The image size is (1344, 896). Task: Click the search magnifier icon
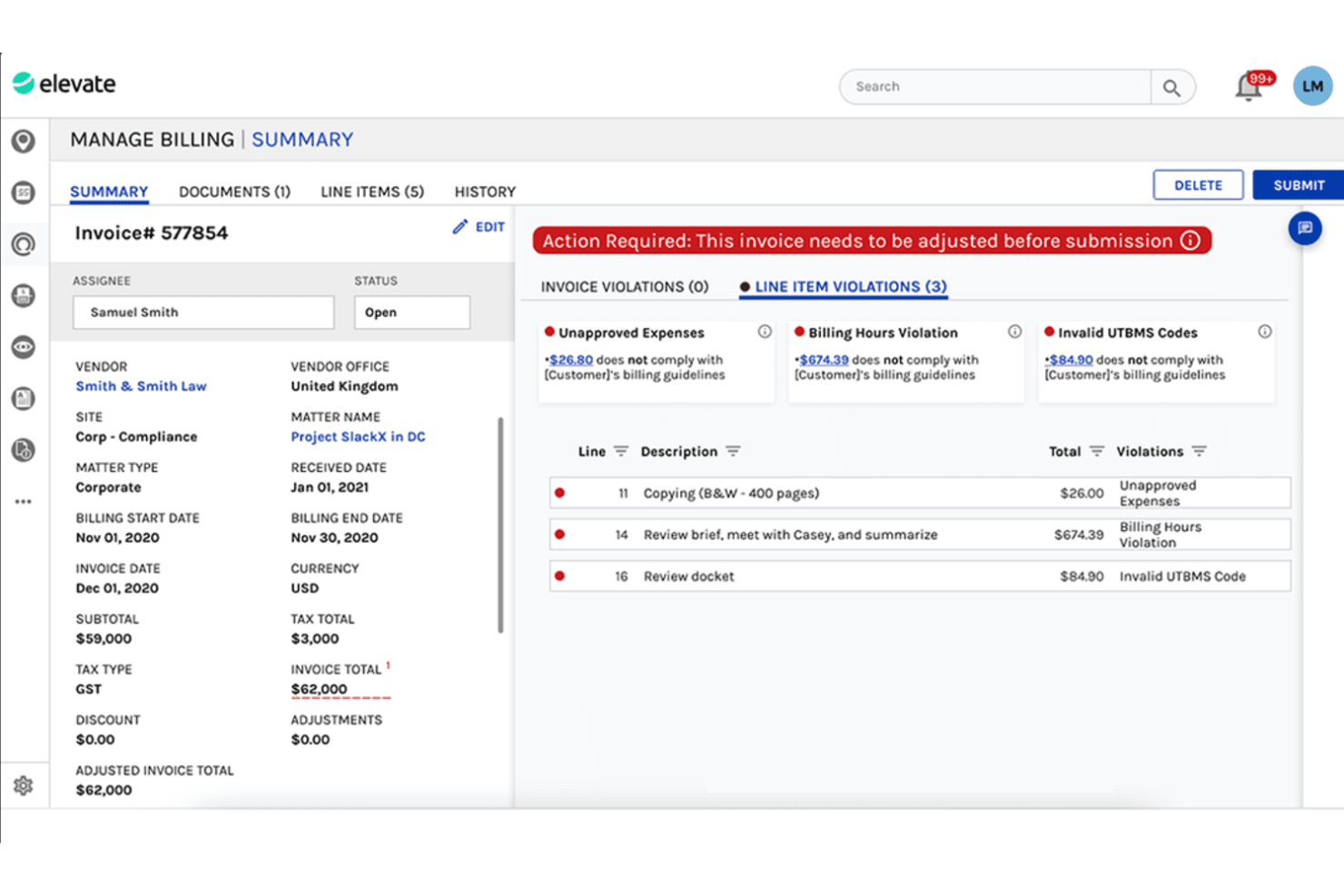click(x=1171, y=87)
